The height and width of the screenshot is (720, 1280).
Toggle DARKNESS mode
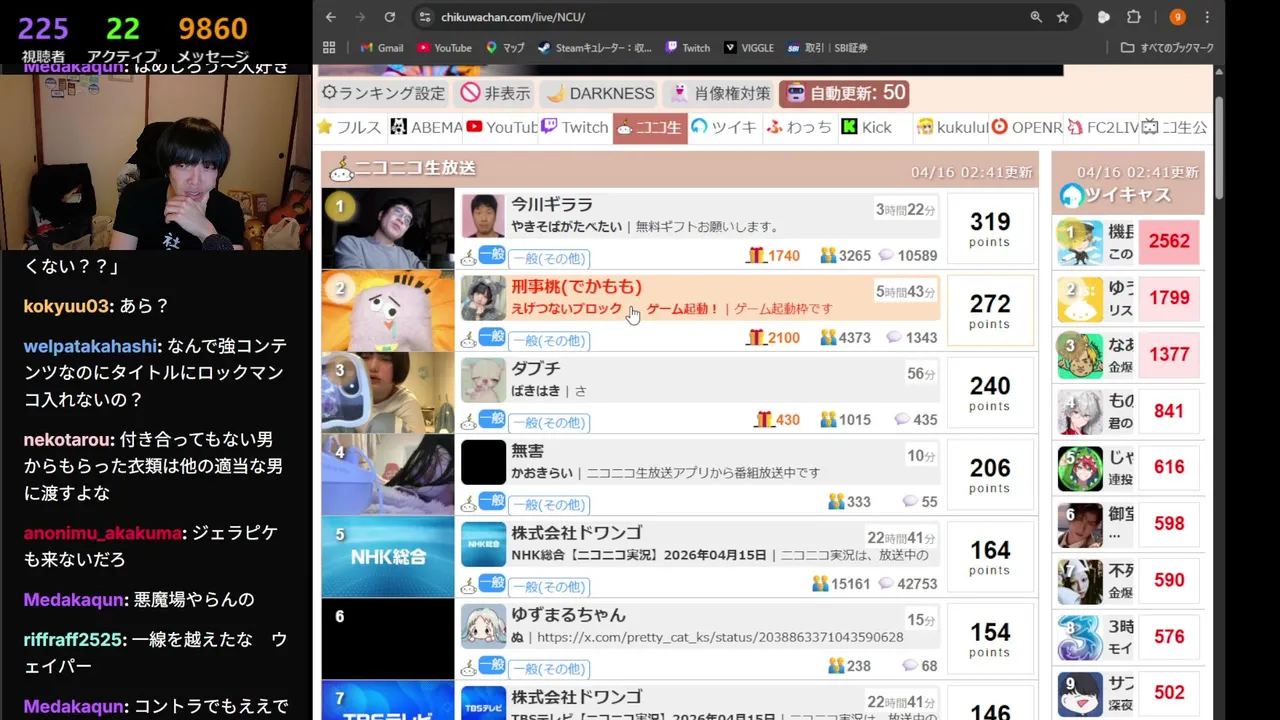click(600, 93)
